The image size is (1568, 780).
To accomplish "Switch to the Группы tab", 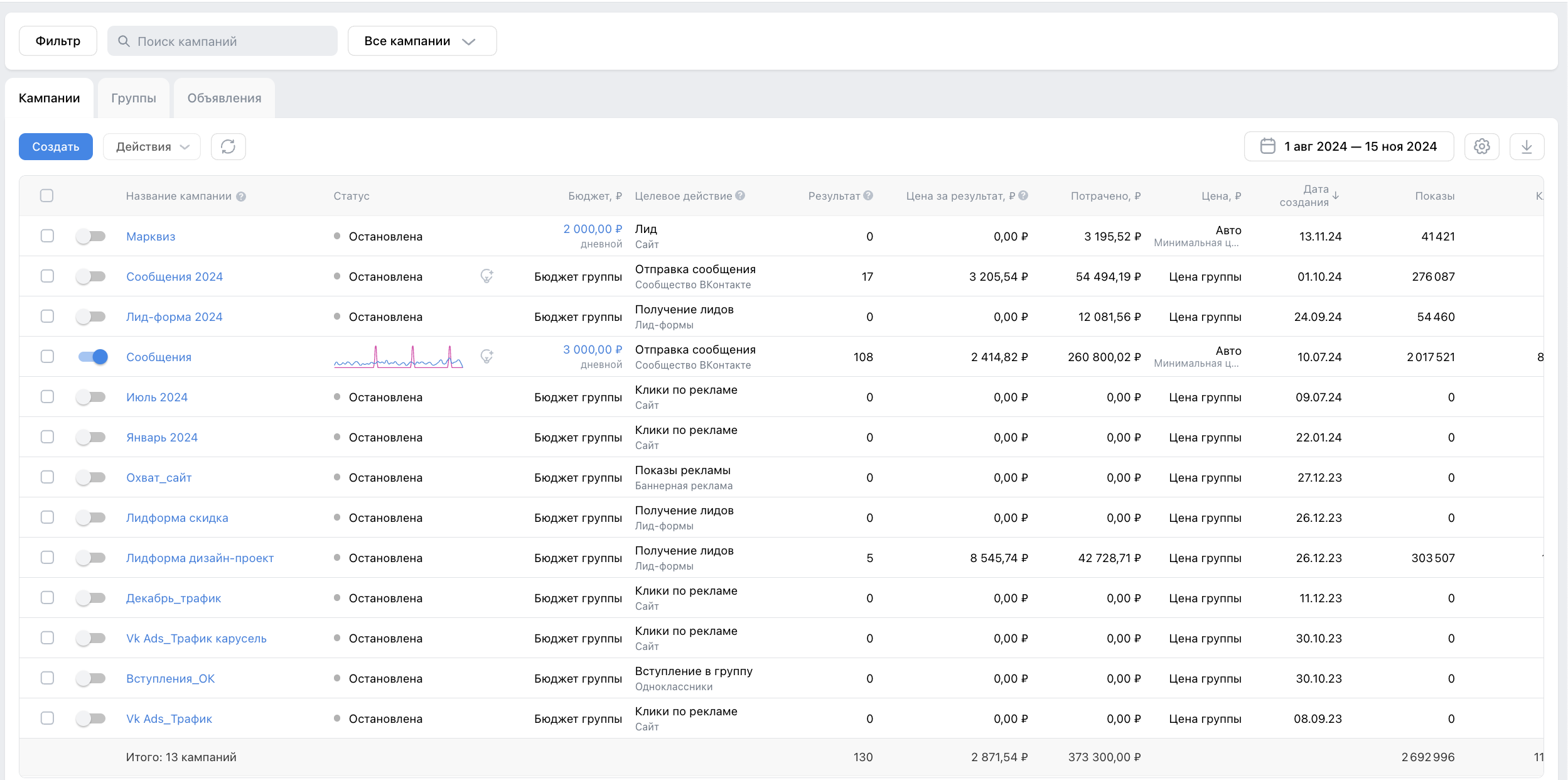I will (x=133, y=98).
